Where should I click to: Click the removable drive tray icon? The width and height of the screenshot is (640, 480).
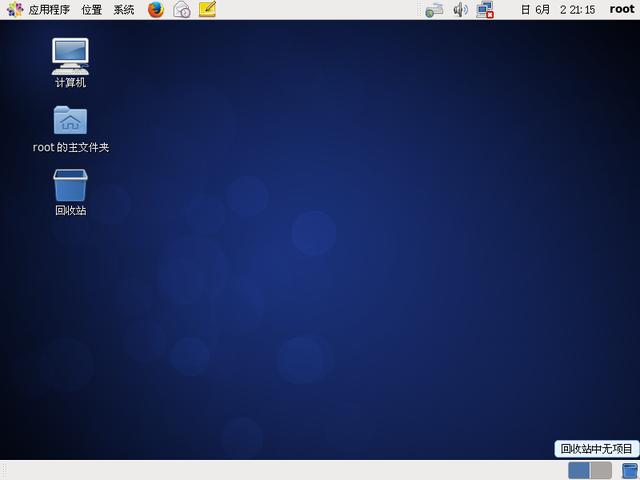pyautogui.click(x=434, y=10)
